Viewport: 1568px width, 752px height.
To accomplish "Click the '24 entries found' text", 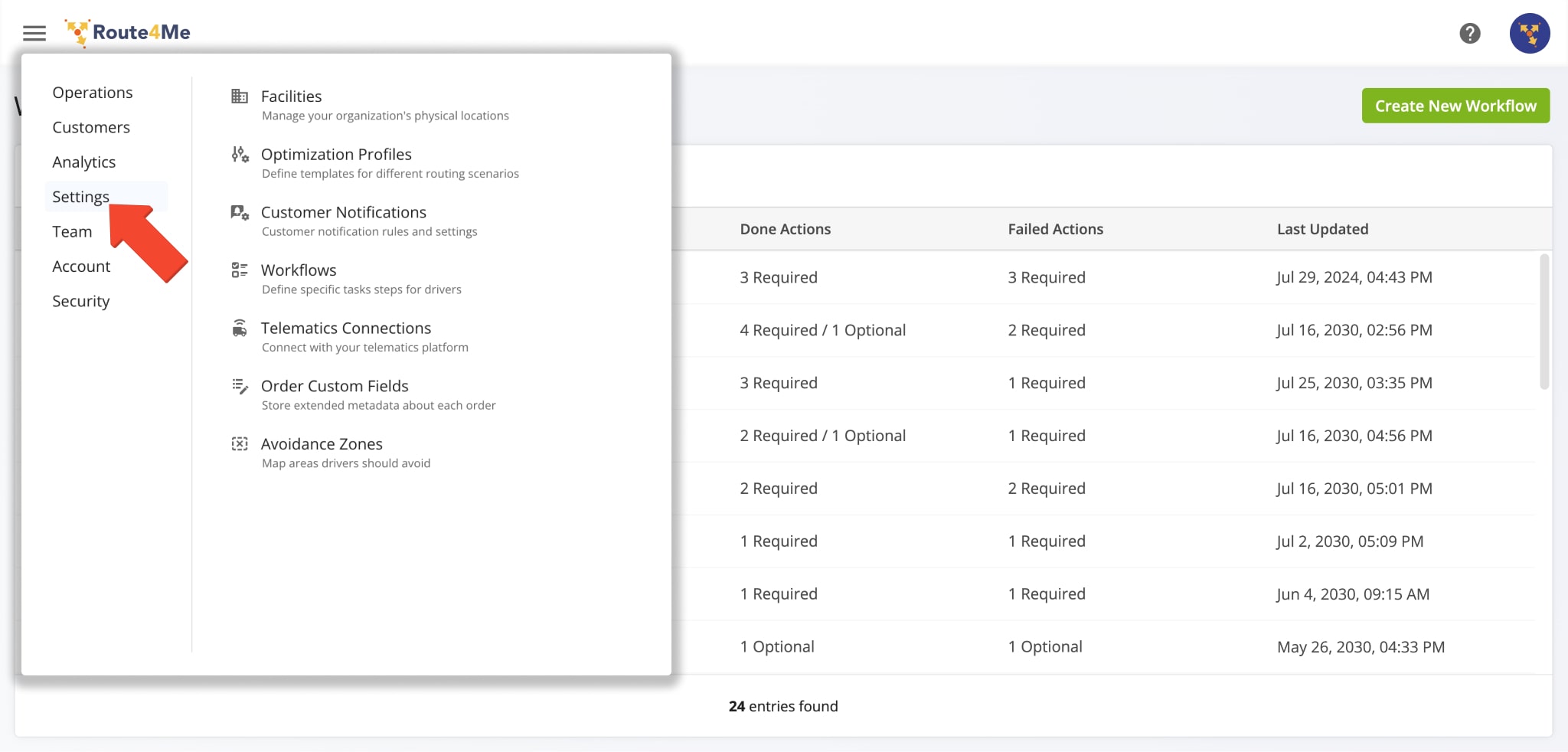I will point(783,706).
